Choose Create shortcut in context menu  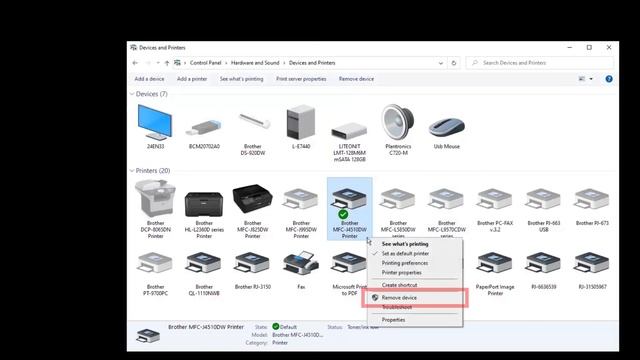point(399,285)
